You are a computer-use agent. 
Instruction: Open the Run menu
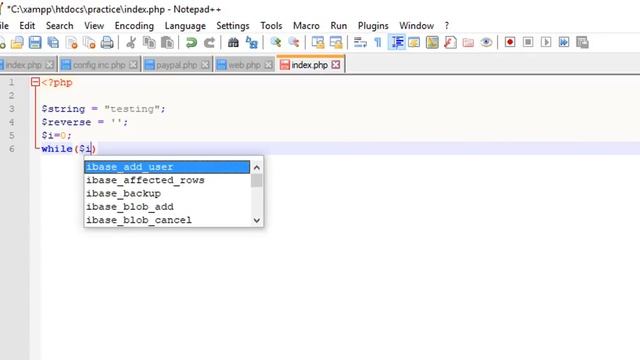[x=338, y=26]
